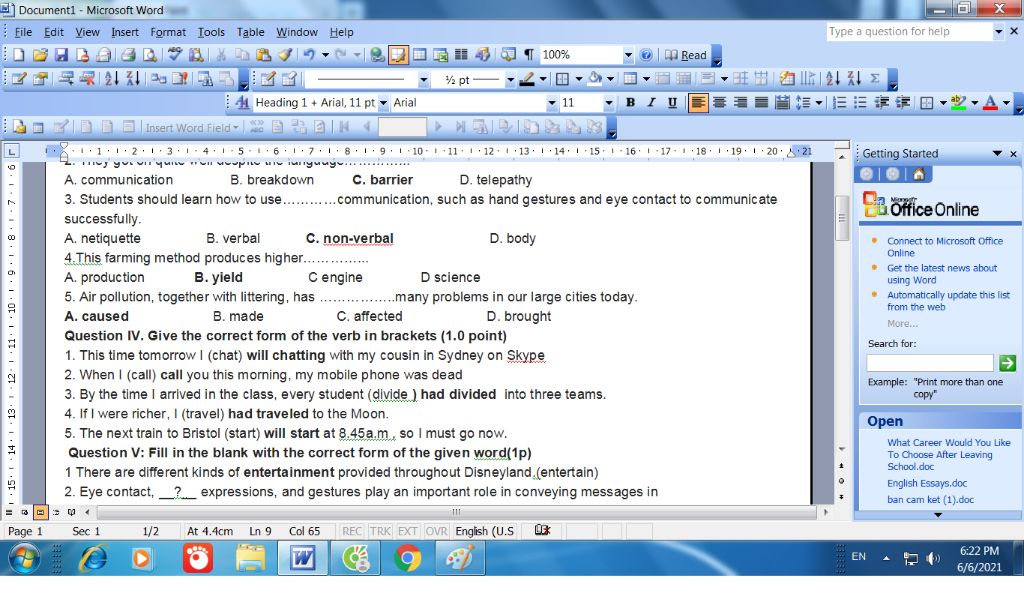The height and width of the screenshot is (614, 1024).
Task: Open Table AutoFormat
Action: (x=788, y=79)
